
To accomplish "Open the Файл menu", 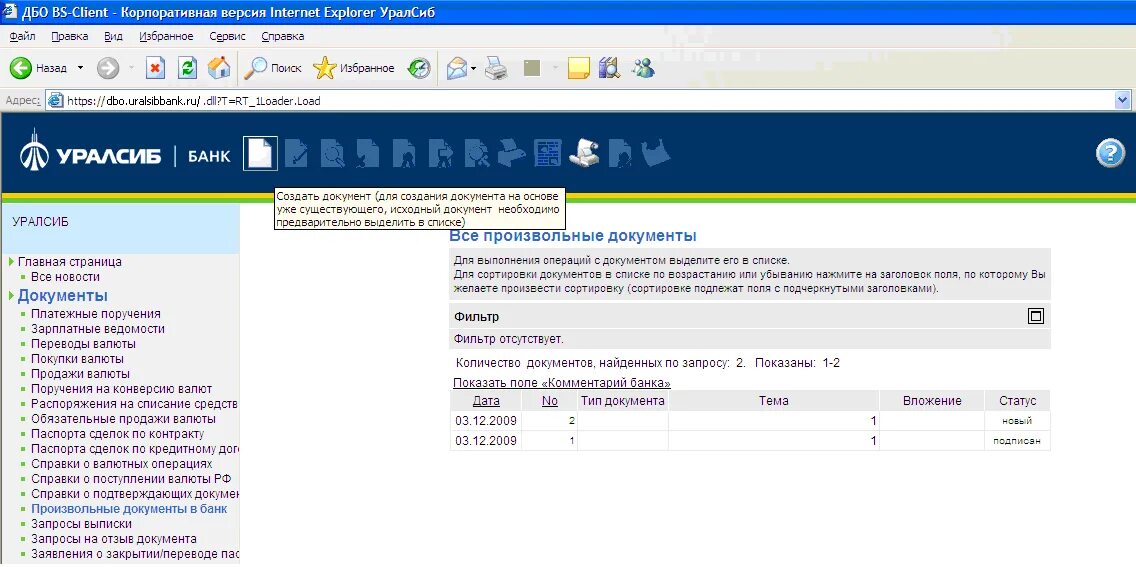I will [22, 36].
